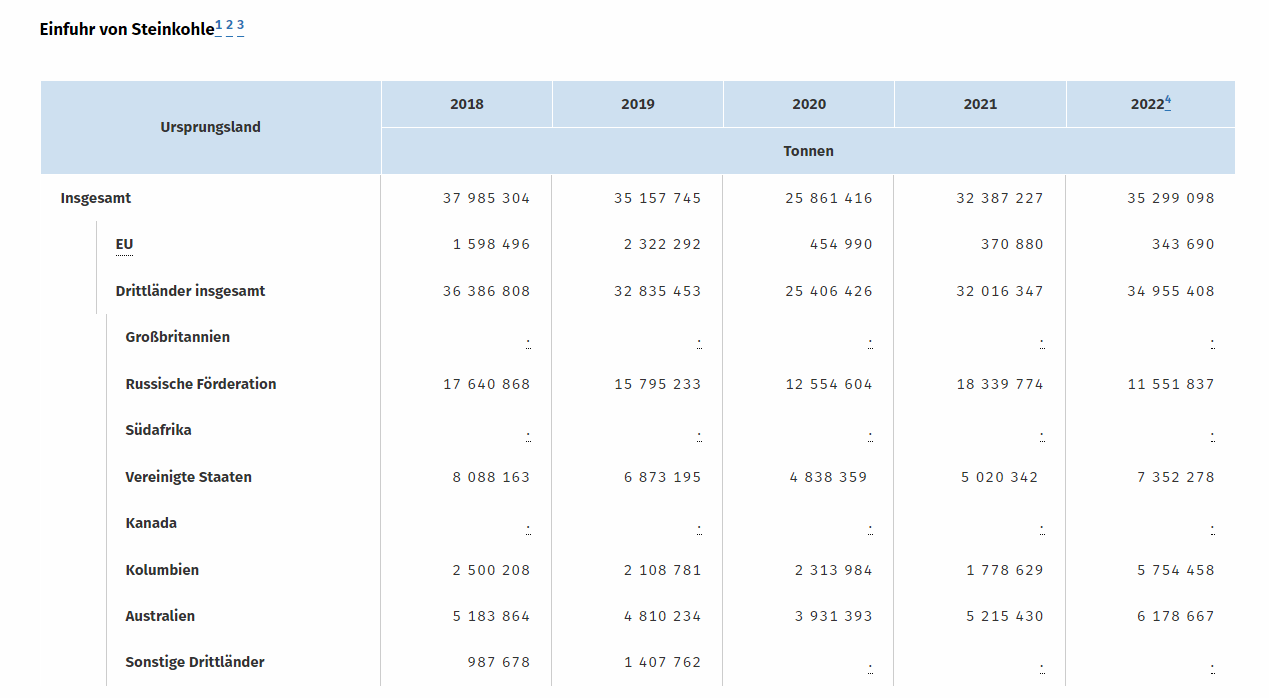This screenshot has width=1269, height=698.
Task: Click the Großbritannien 2018 placeholder dot
Action: click(528, 342)
